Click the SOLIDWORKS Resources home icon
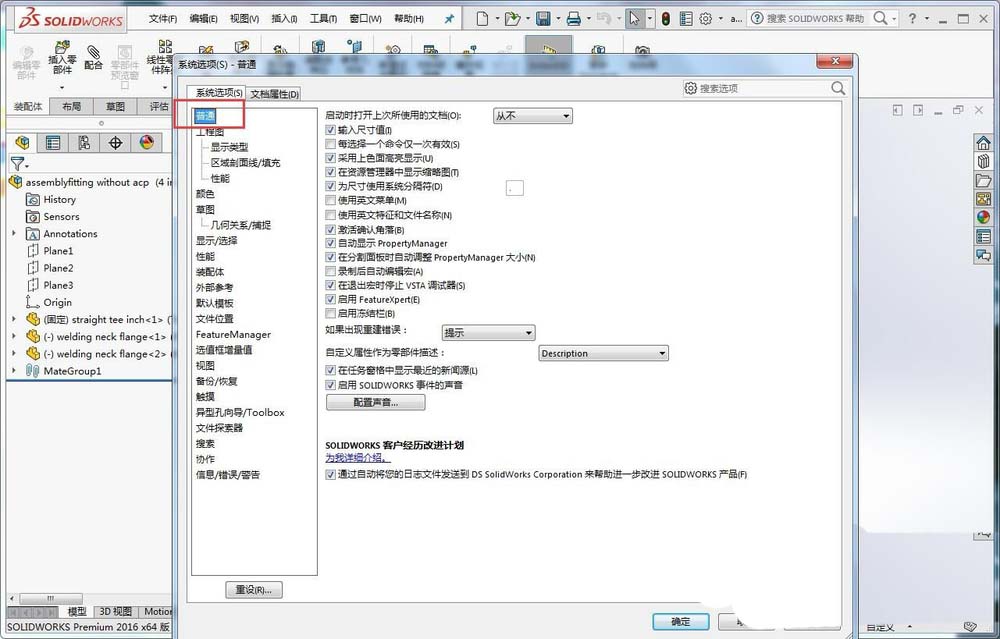The height and width of the screenshot is (639, 1000). [x=983, y=142]
